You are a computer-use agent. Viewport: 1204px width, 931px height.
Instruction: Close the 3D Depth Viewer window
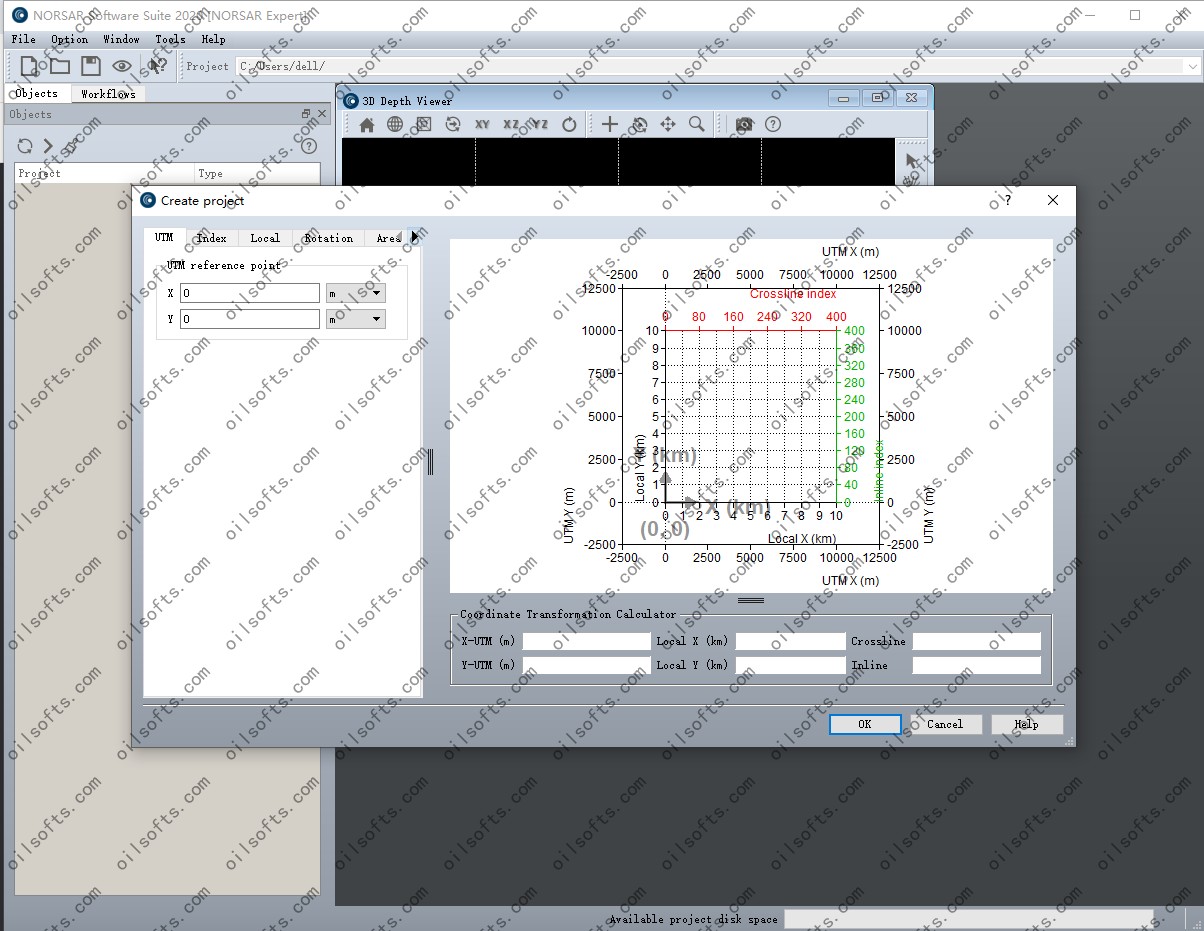[910, 98]
